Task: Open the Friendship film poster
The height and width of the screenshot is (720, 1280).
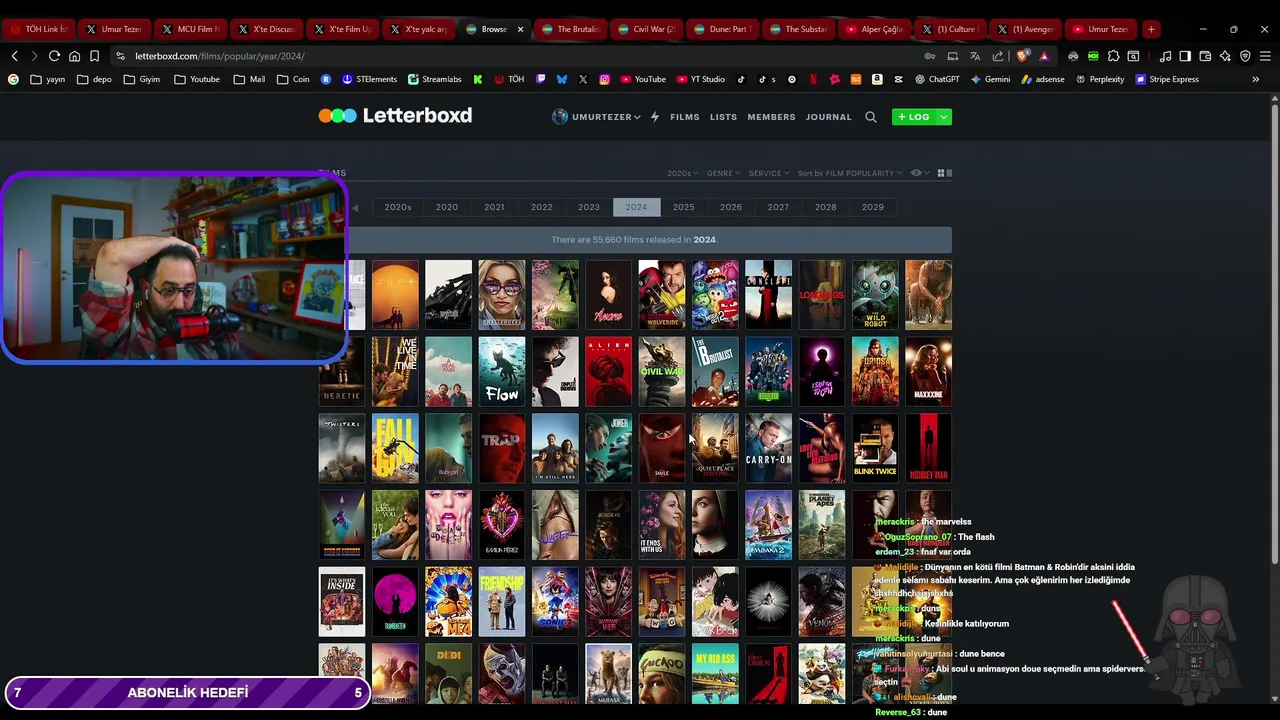Action: 502,602
